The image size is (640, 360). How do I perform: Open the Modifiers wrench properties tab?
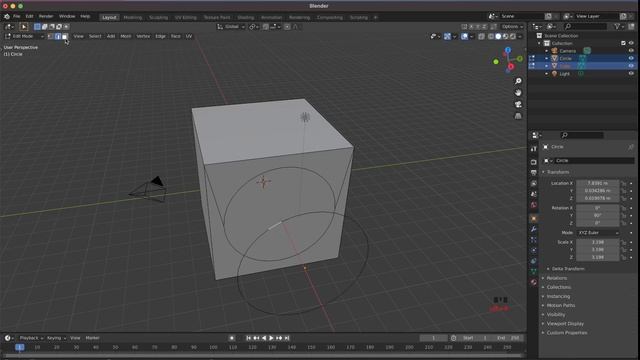(x=533, y=229)
